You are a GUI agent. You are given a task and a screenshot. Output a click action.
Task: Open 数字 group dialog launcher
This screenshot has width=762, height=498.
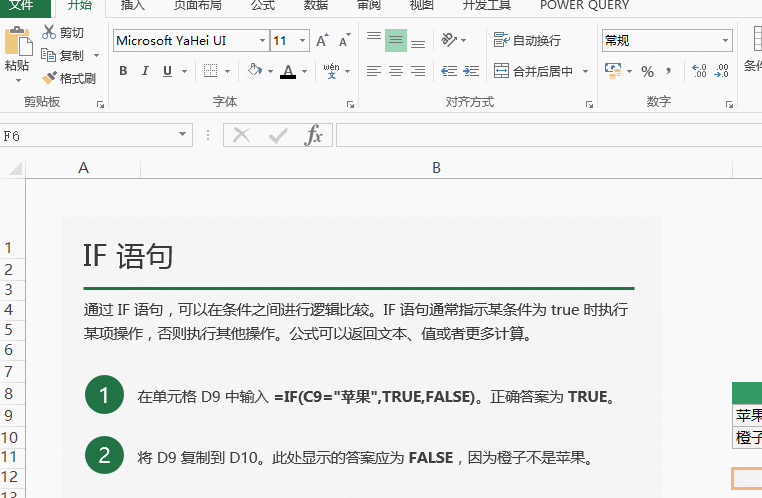pyautogui.click(x=729, y=104)
